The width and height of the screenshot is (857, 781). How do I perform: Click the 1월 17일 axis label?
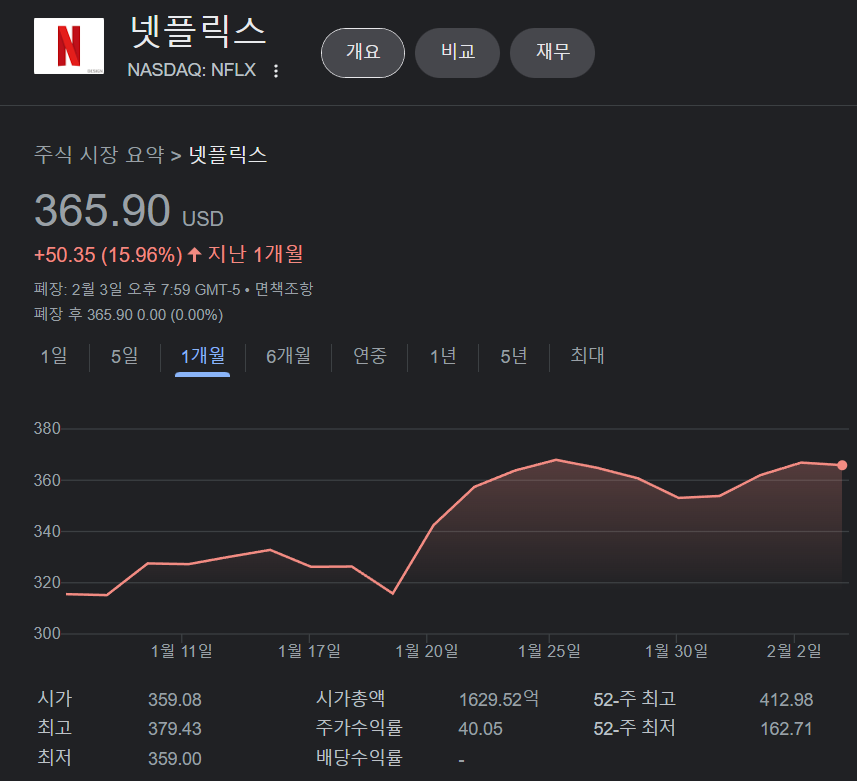point(309,651)
